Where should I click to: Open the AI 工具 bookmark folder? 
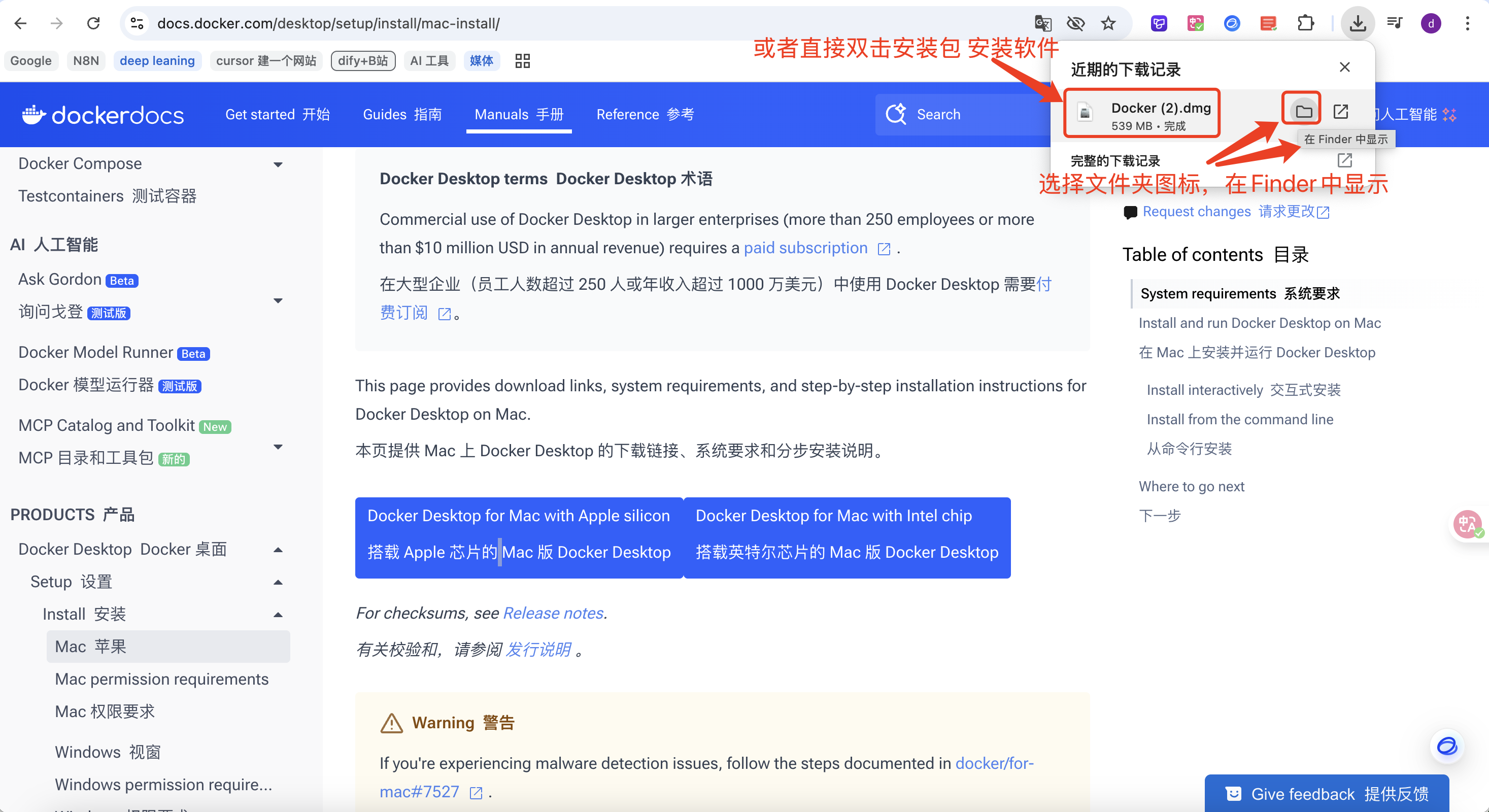coord(429,61)
